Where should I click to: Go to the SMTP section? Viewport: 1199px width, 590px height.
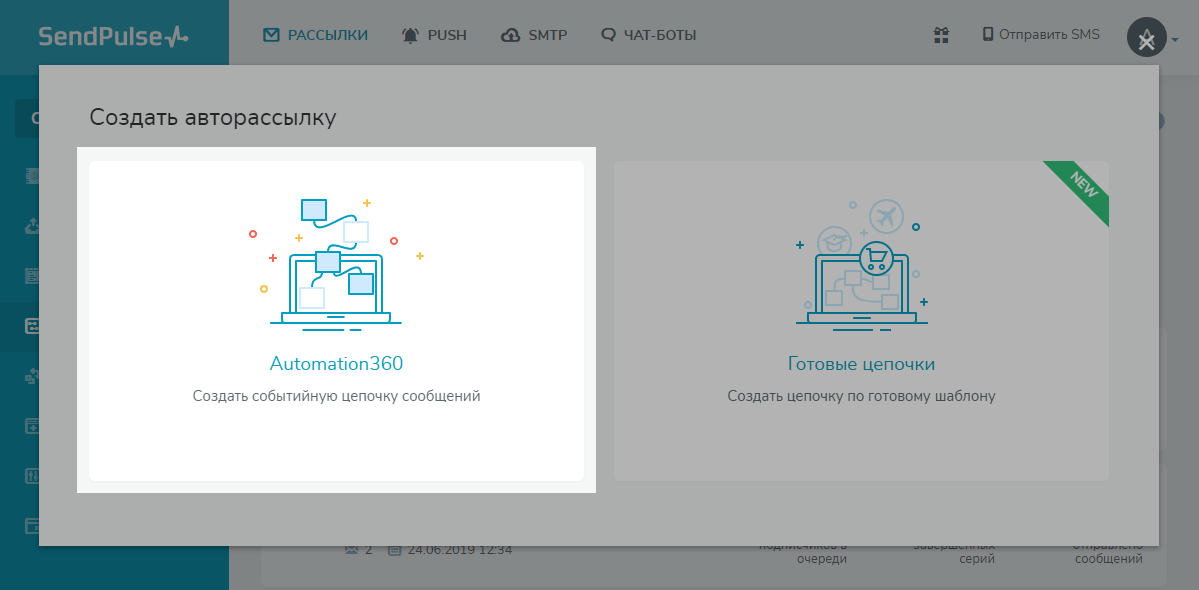(x=534, y=35)
